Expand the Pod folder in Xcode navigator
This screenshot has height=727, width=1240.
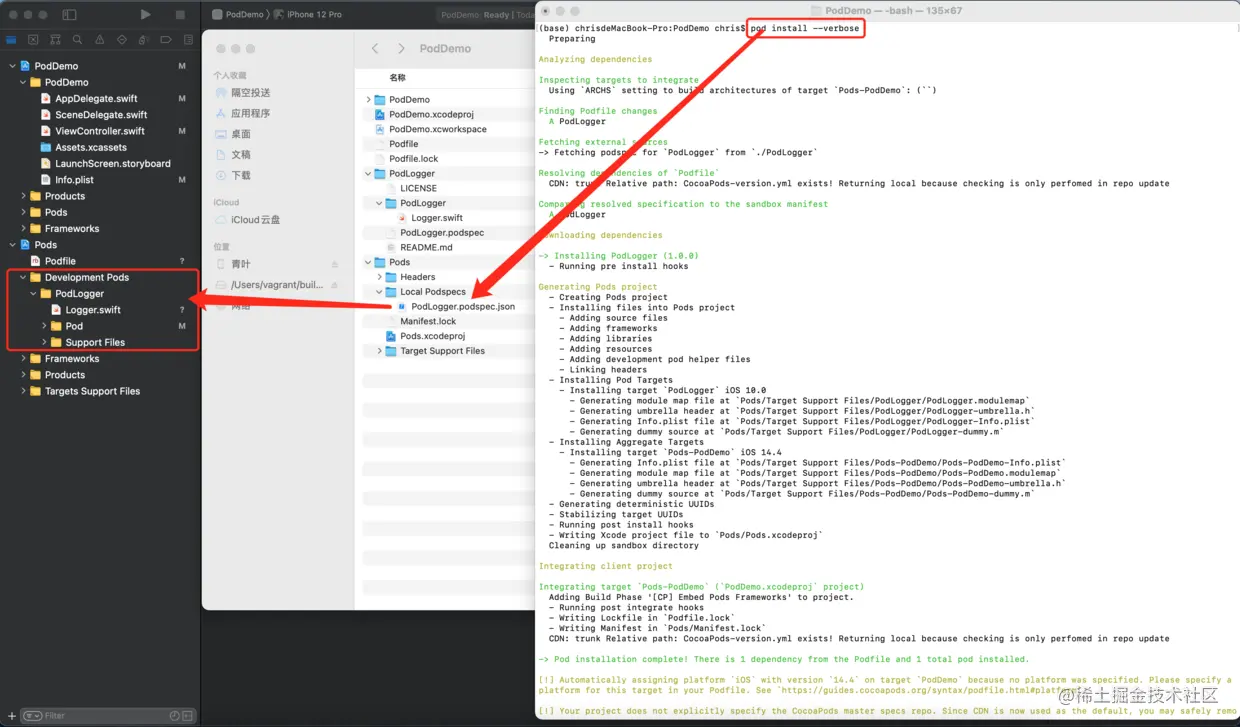coord(44,326)
